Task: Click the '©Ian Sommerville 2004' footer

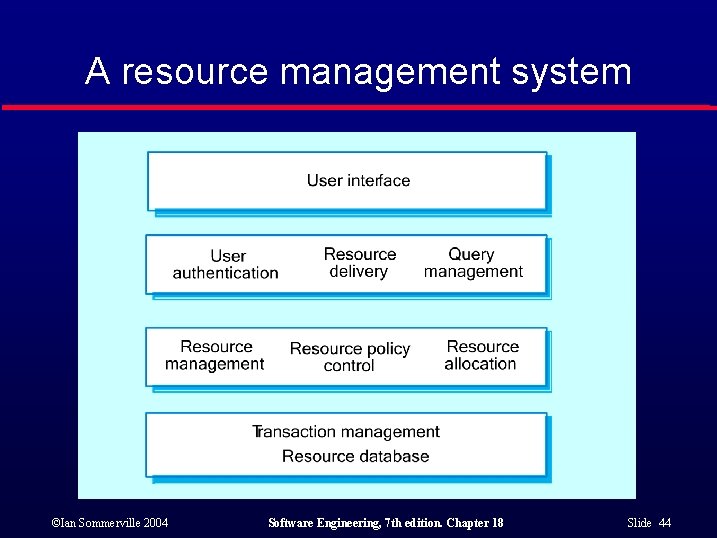Action: pos(110,522)
